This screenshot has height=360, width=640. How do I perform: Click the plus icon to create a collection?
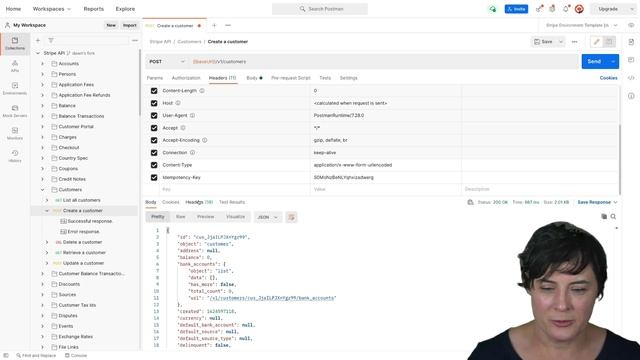[38, 40]
